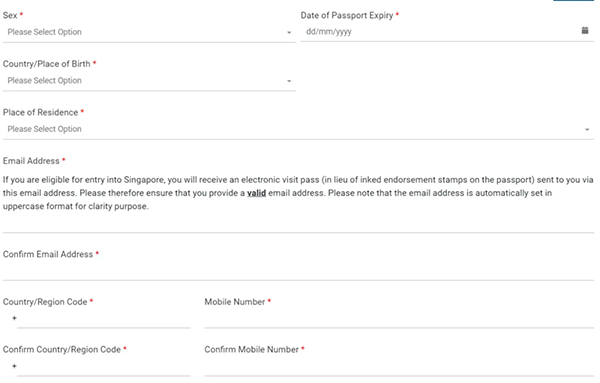Click the Date of Passport Expiry label

coord(347,15)
